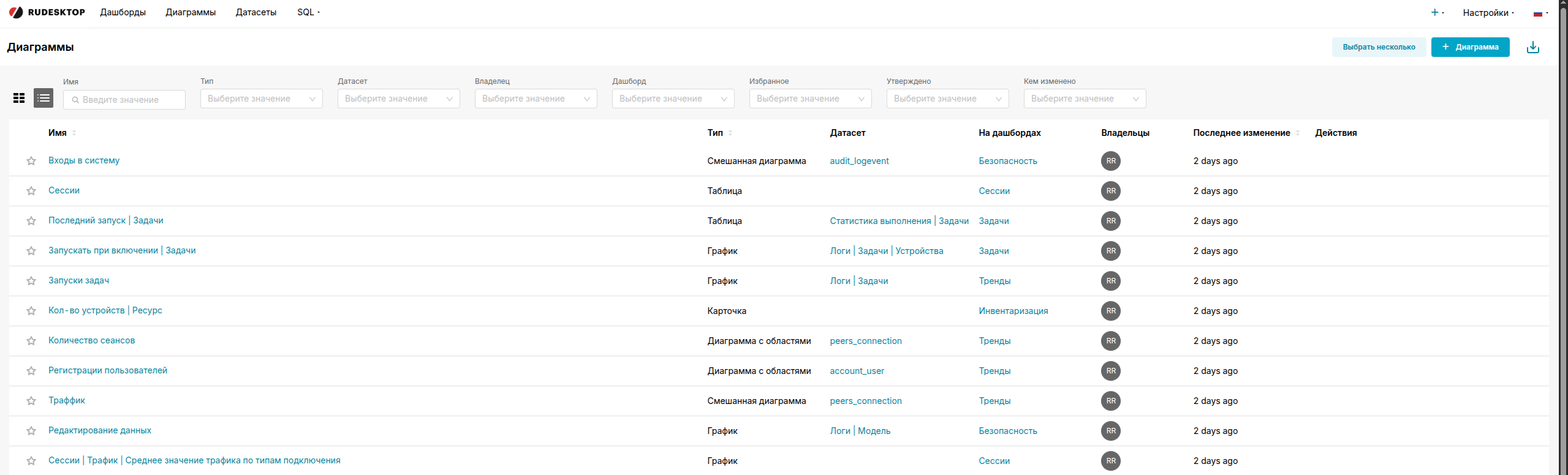Switch to list view
Viewport: 1568px width, 475px height.
pos(44,98)
